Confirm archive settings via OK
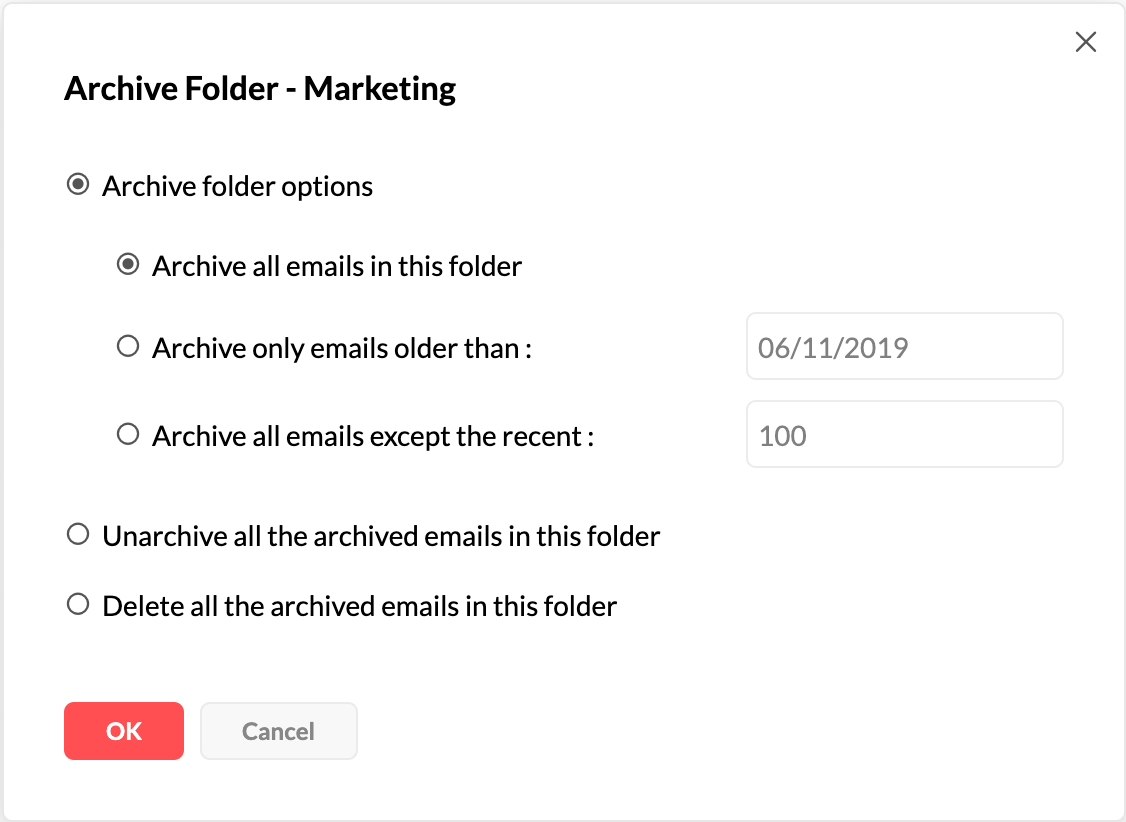This screenshot has width=1126, height=822. click(124, 731)
